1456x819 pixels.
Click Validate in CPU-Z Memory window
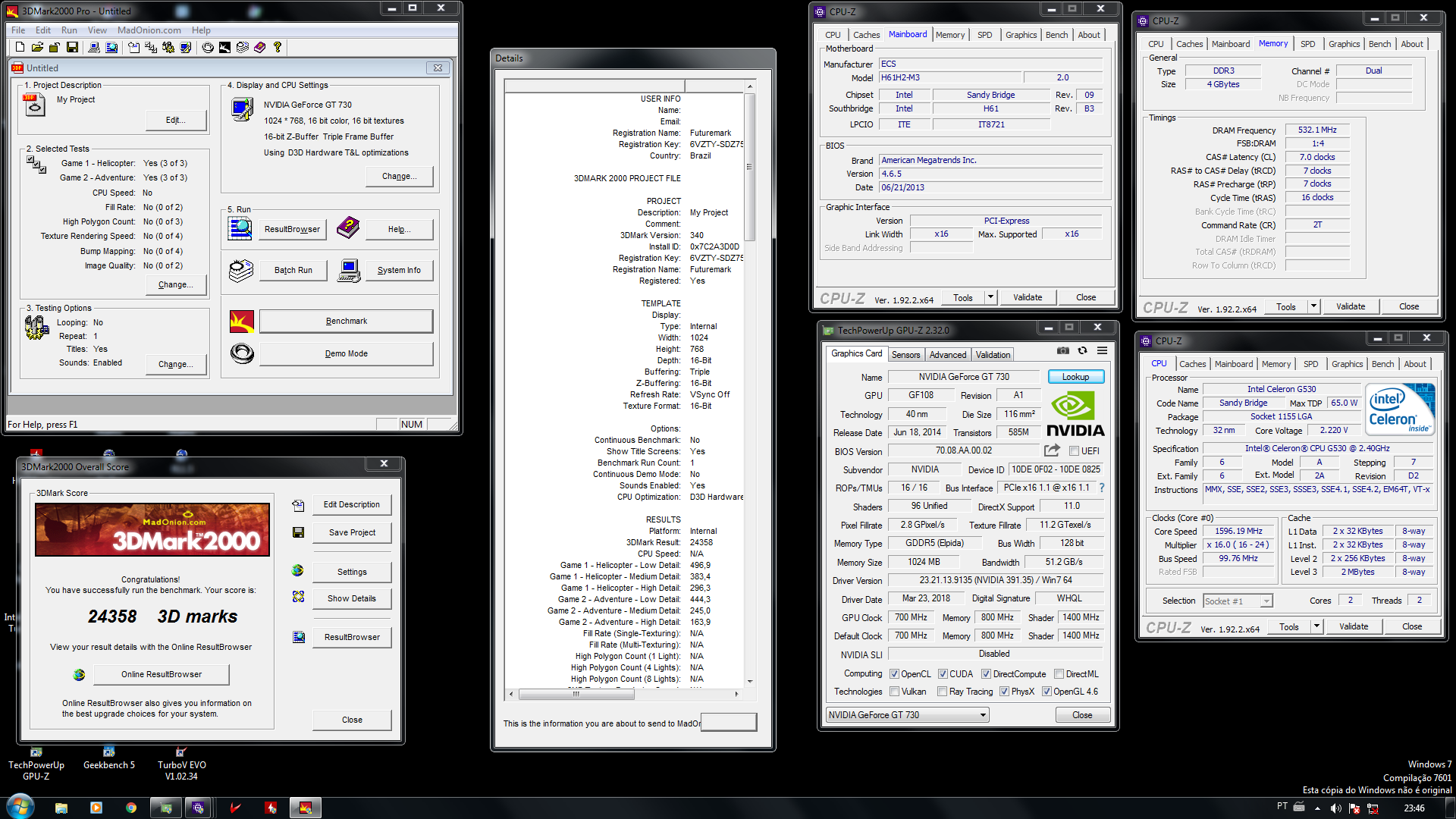tap(1351, 306)
